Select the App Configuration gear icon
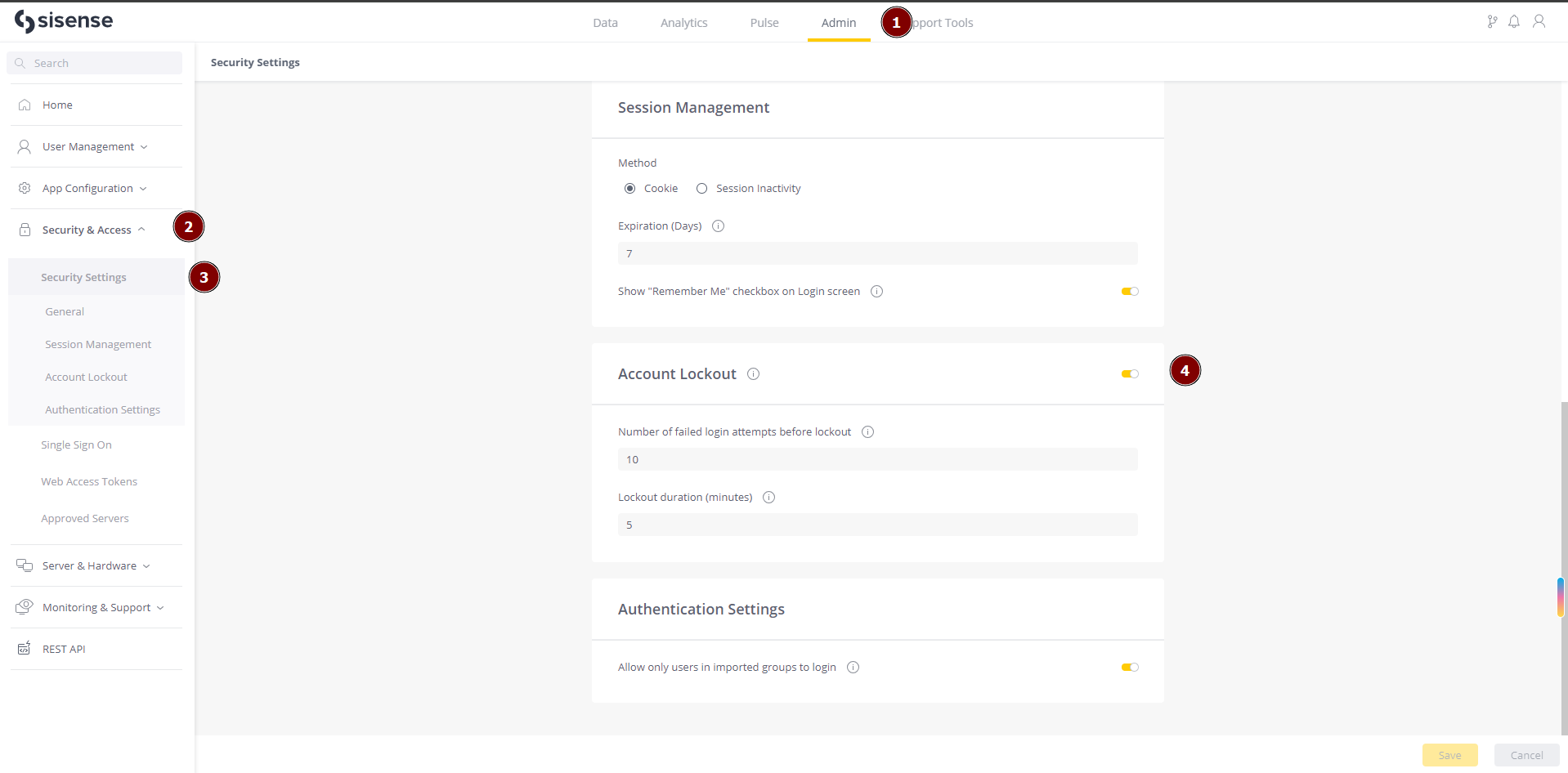 tap(24, 188)
